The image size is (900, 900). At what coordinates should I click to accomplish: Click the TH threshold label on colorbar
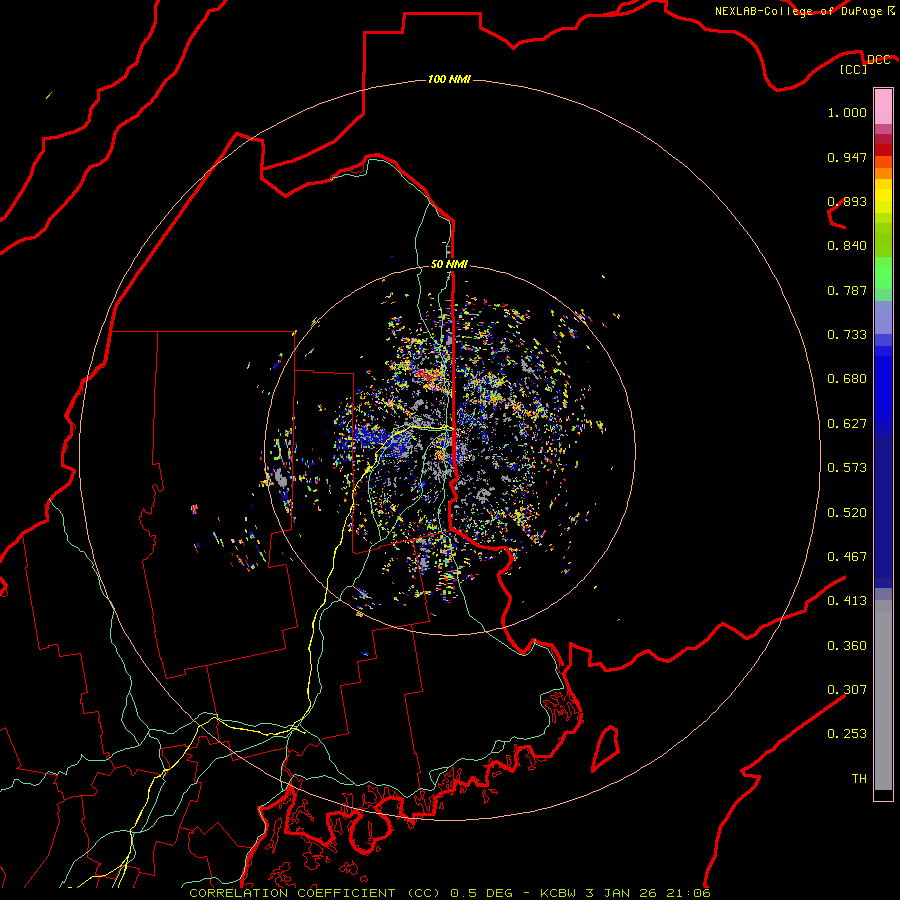(x=859, y=779)
